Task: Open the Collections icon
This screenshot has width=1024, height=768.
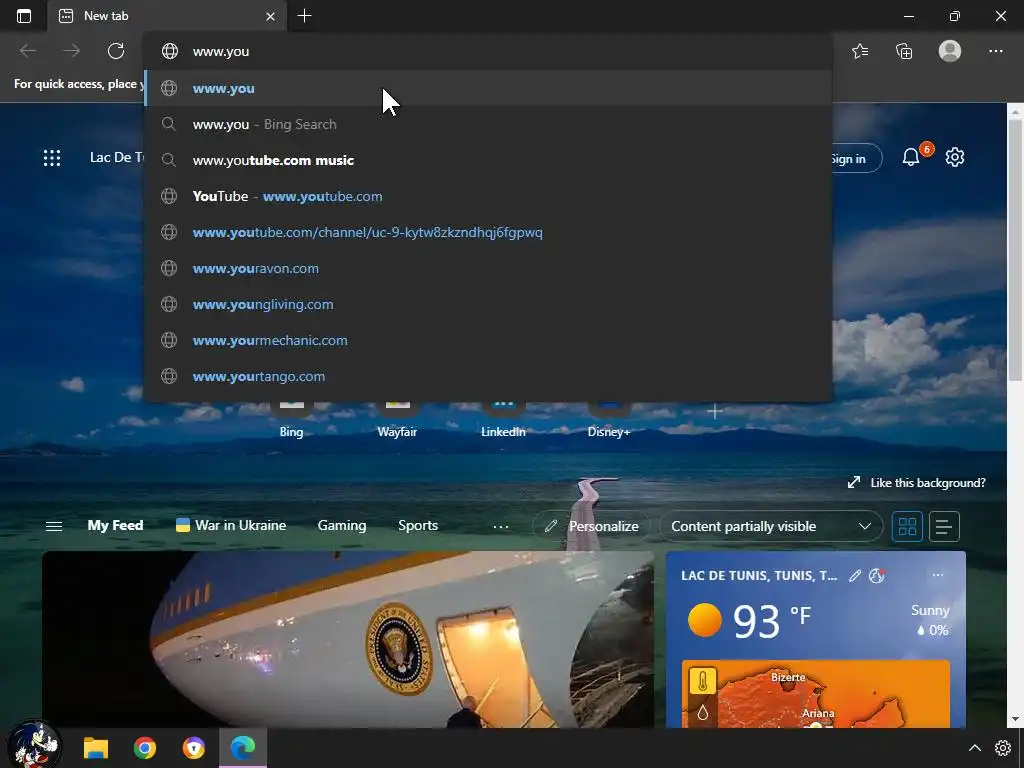Action: point(904,51)
